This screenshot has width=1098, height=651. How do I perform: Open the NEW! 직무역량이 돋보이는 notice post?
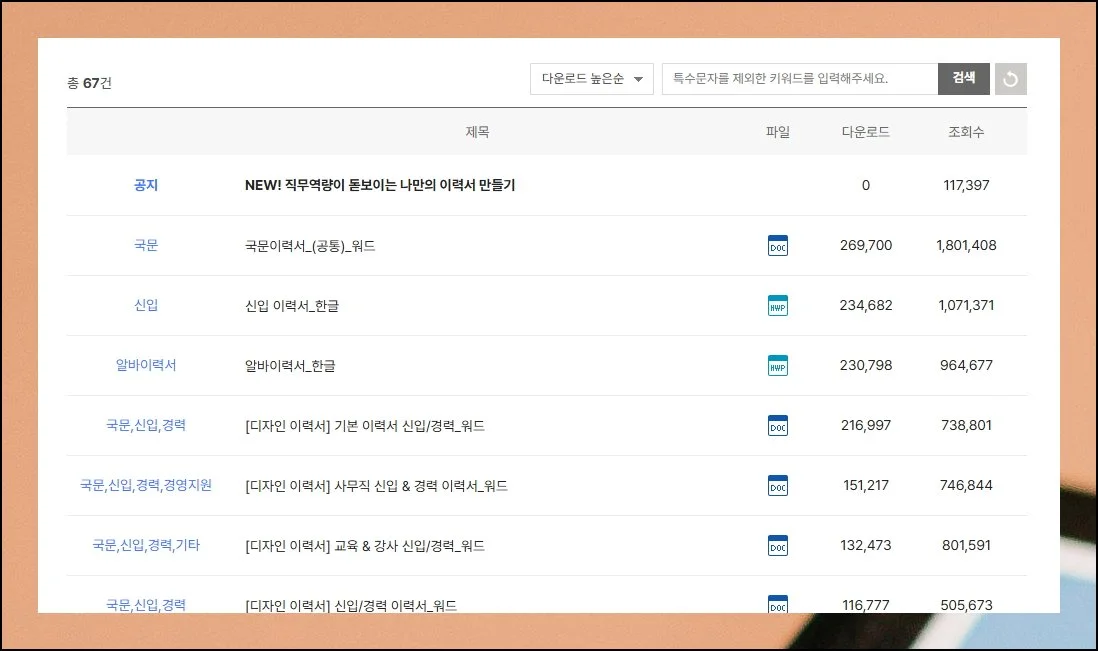click(379, 185)
